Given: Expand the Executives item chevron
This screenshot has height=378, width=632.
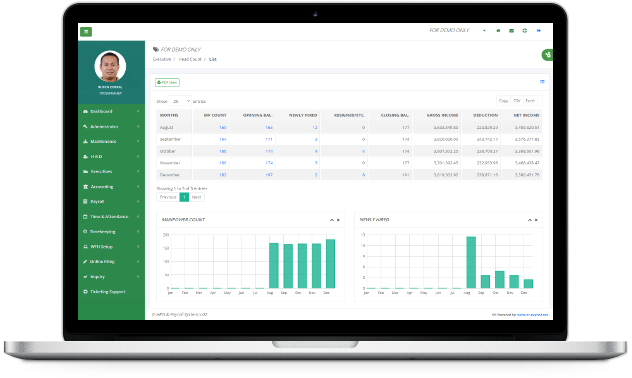Looking at the screenshot, I should coord(138,172).
